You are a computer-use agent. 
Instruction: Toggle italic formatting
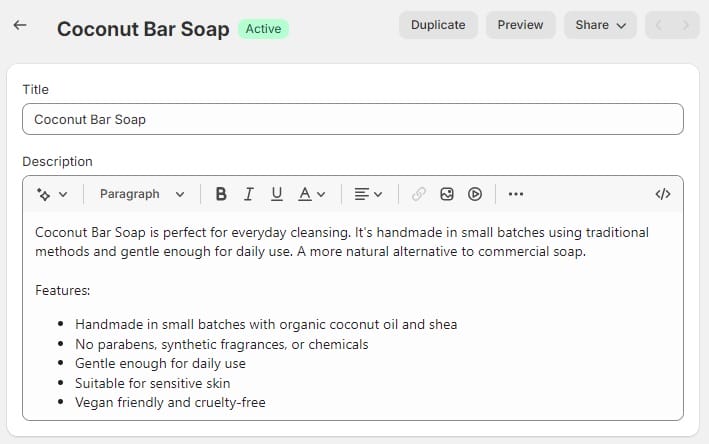(249, 194)
